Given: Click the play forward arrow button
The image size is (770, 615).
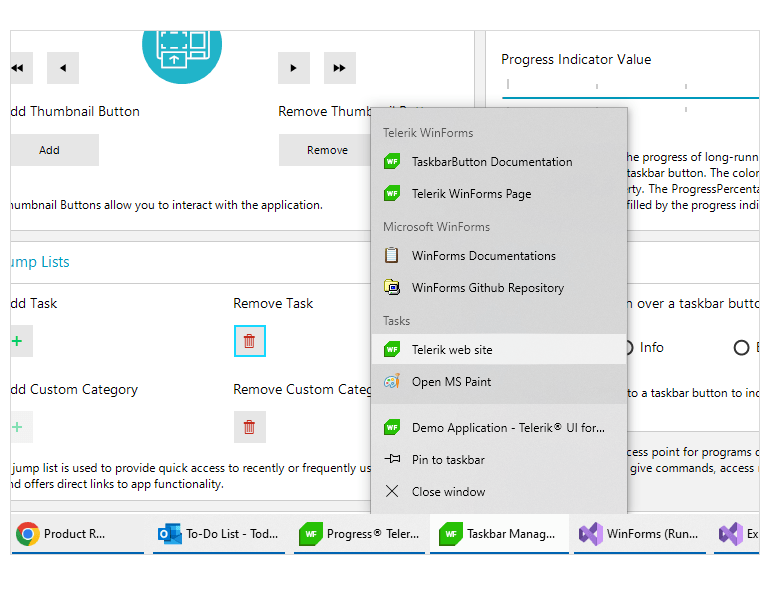Looking at the screenshot, I should [294, 68].
